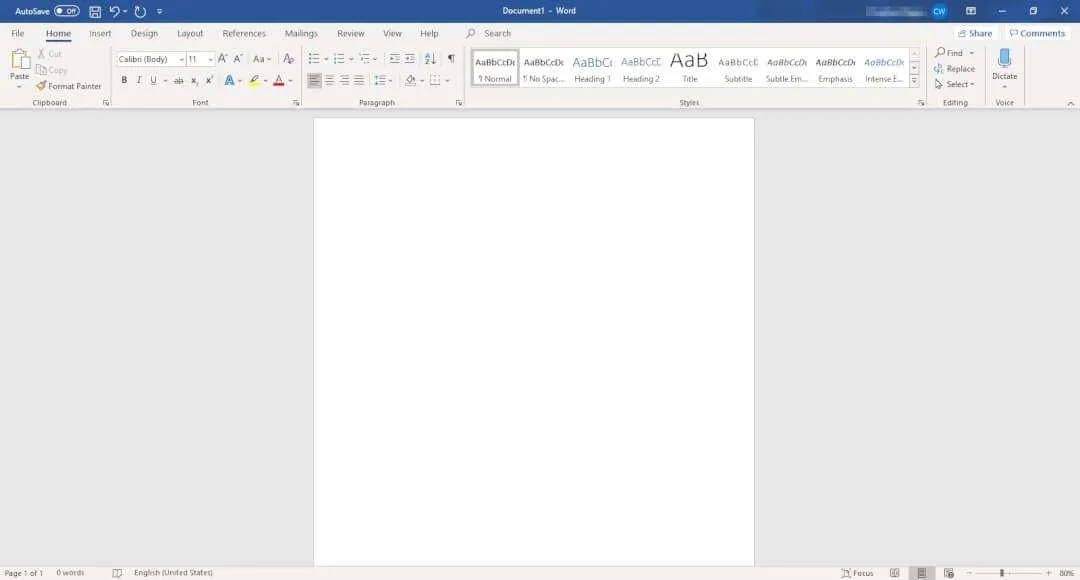Click the Borders icon
This screenshot has width=1080, height=580.
click(435, 81)
